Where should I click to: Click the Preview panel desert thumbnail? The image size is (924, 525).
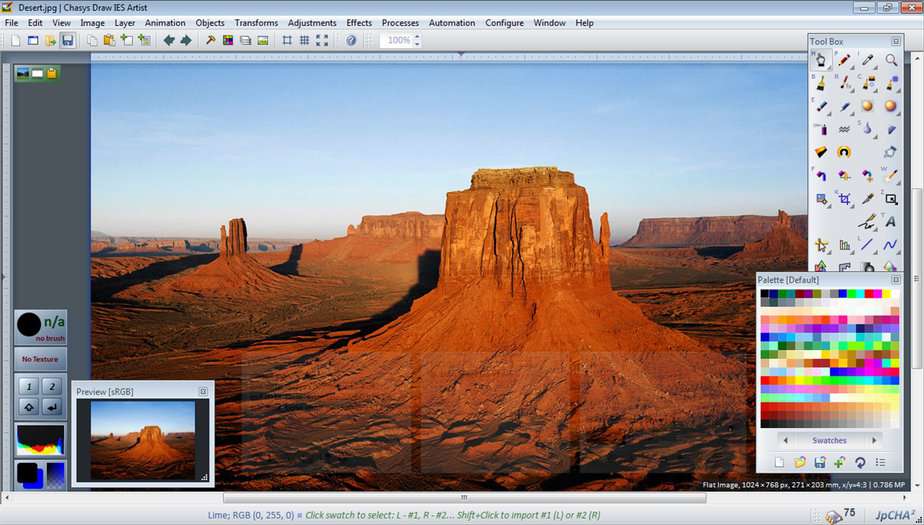click(x=143, y=440)
